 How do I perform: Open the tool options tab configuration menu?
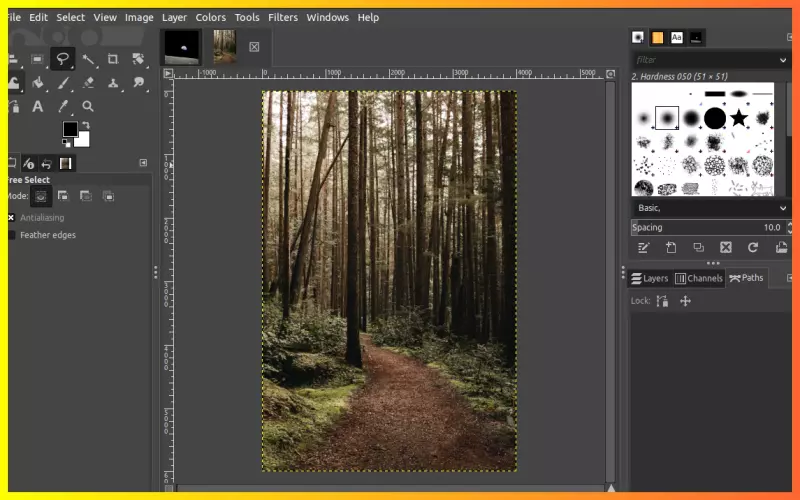pyautogui.click(x=143, y=163)
